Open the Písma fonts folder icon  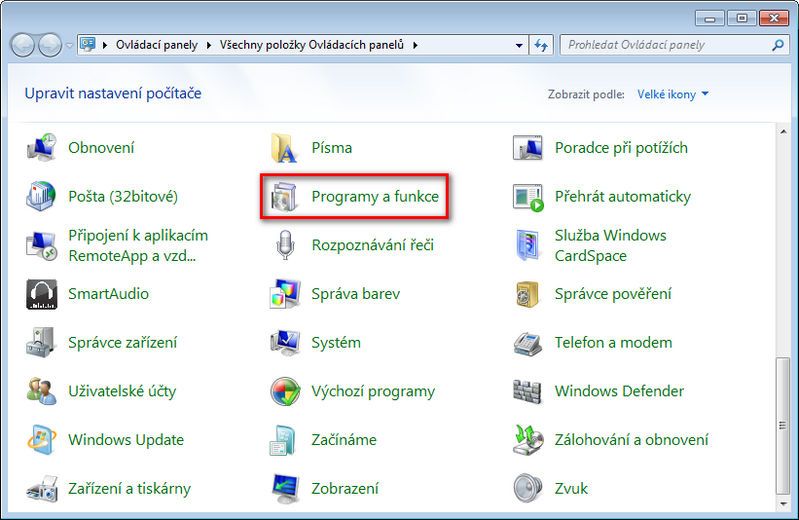(284, 148)
